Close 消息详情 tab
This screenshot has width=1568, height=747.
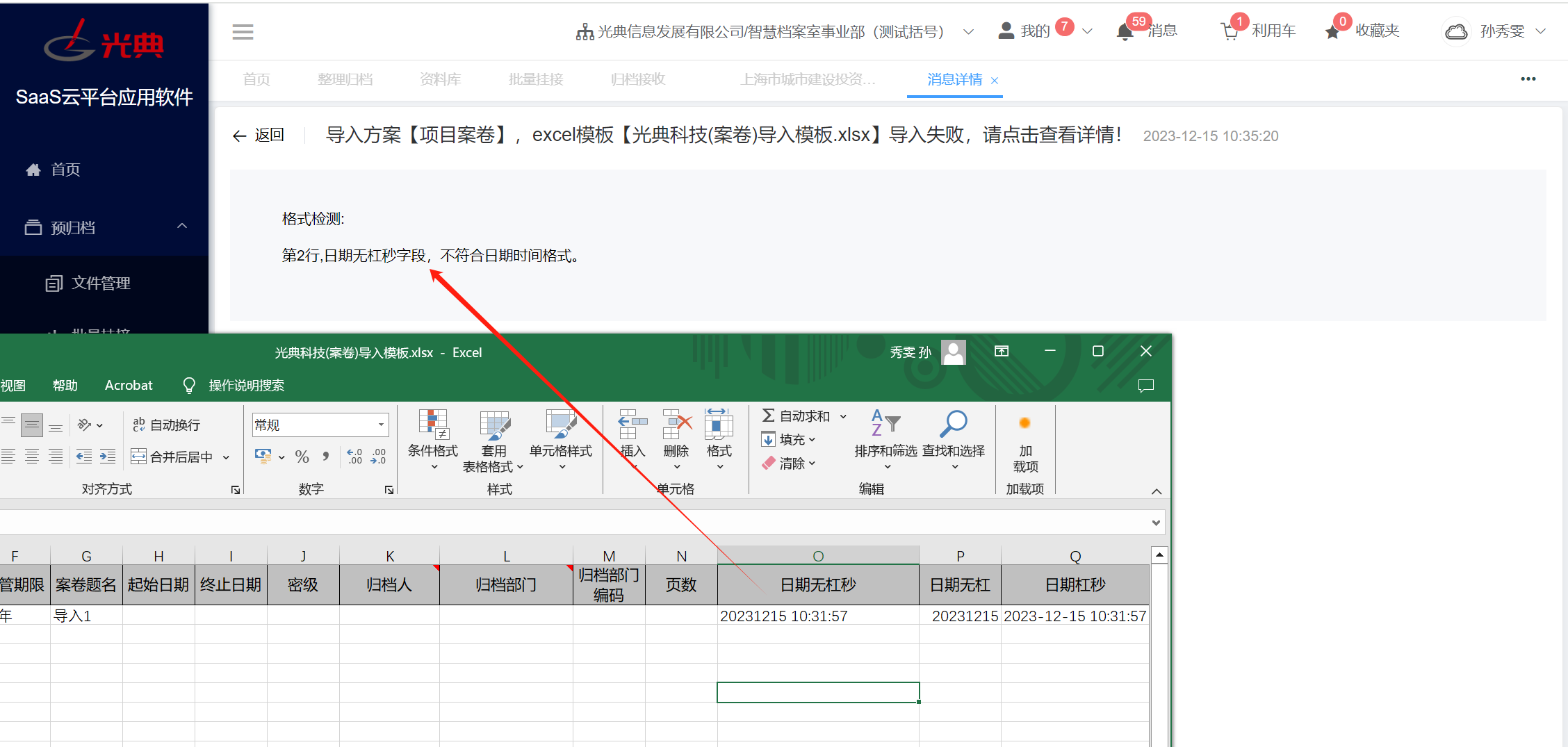(995, 81)
